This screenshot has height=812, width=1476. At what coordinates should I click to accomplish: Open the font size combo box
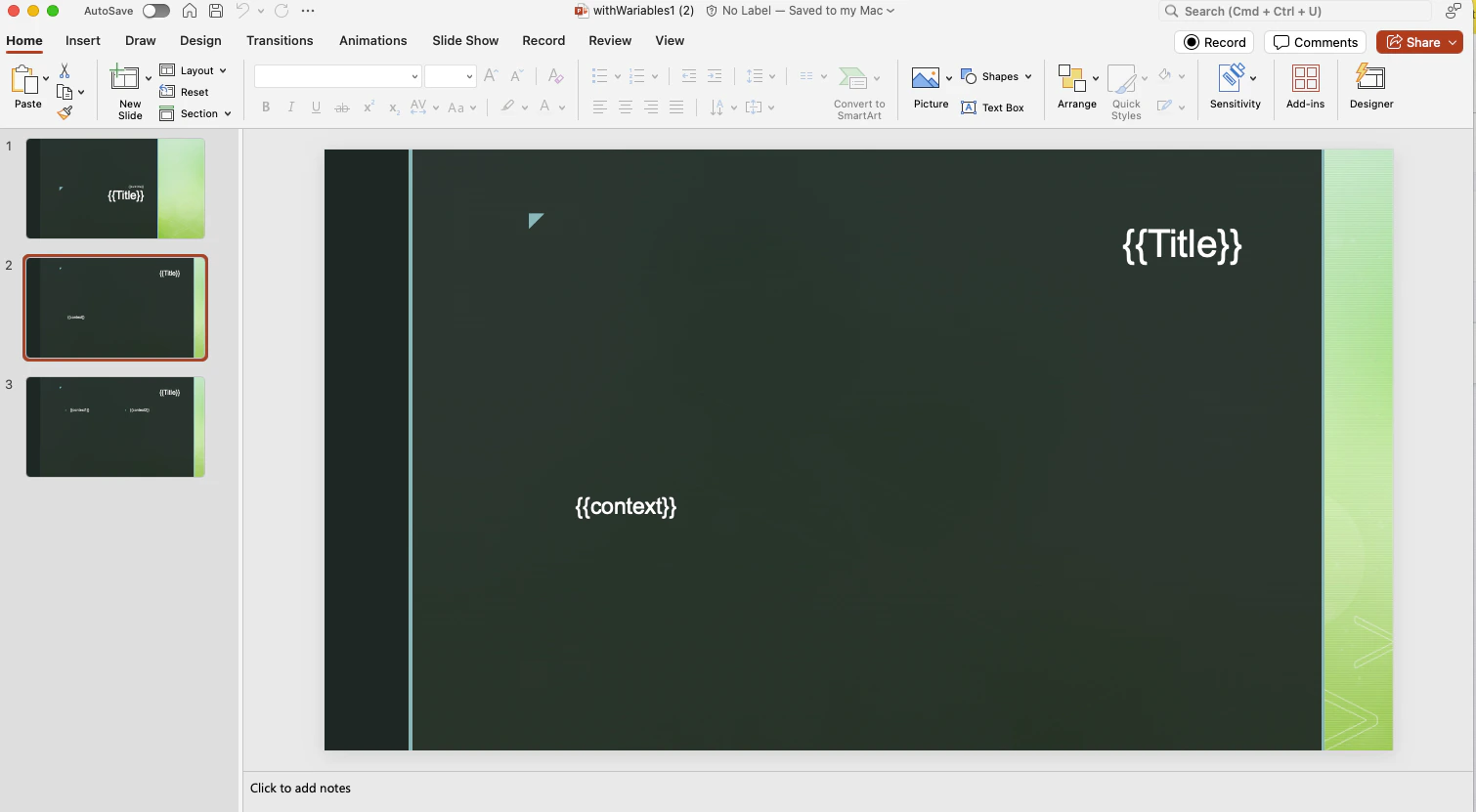[451, 76]
